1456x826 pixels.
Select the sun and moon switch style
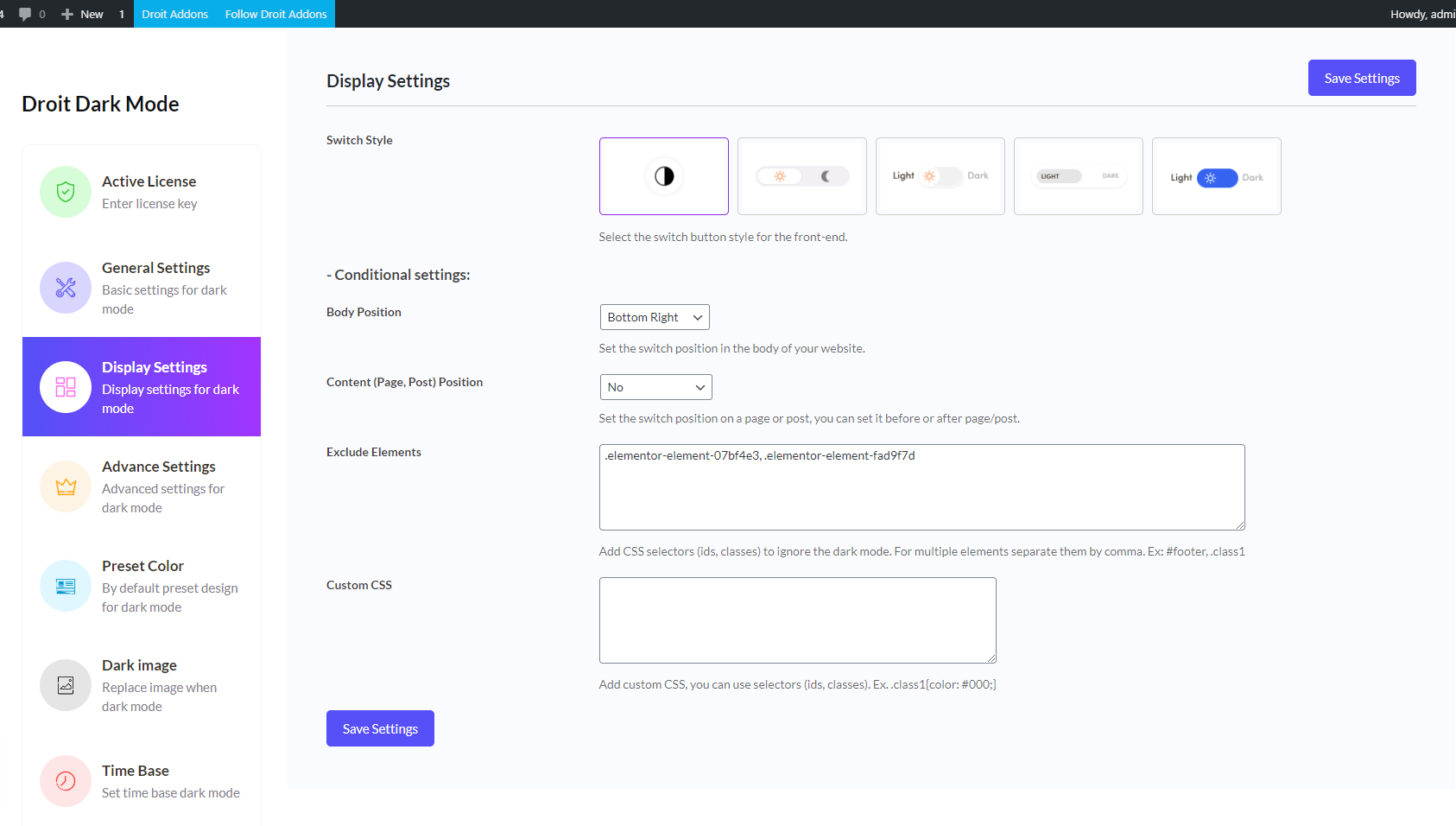pos(802,176)
